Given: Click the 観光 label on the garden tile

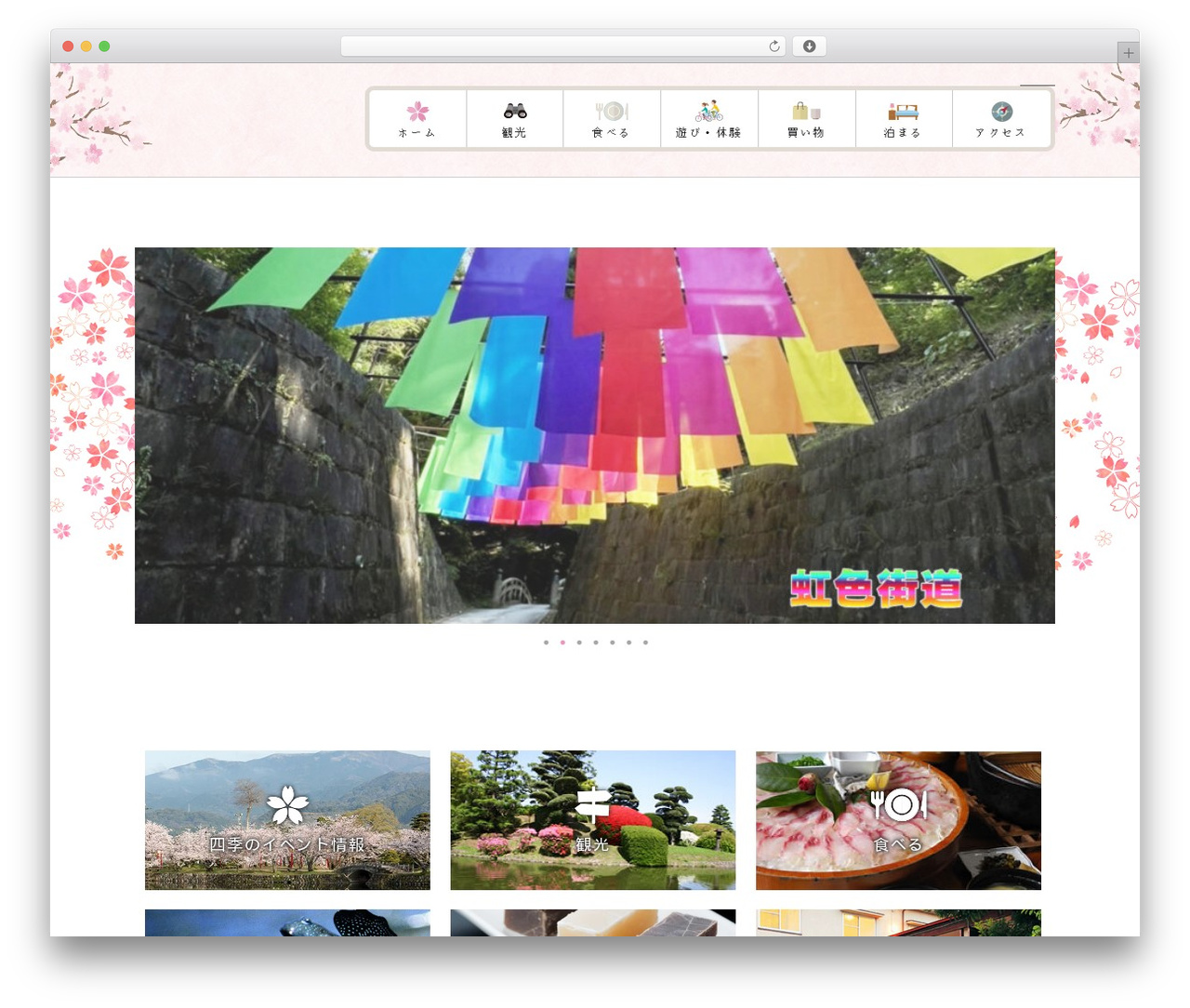Looking at the screenshot, I should point(592,845).
